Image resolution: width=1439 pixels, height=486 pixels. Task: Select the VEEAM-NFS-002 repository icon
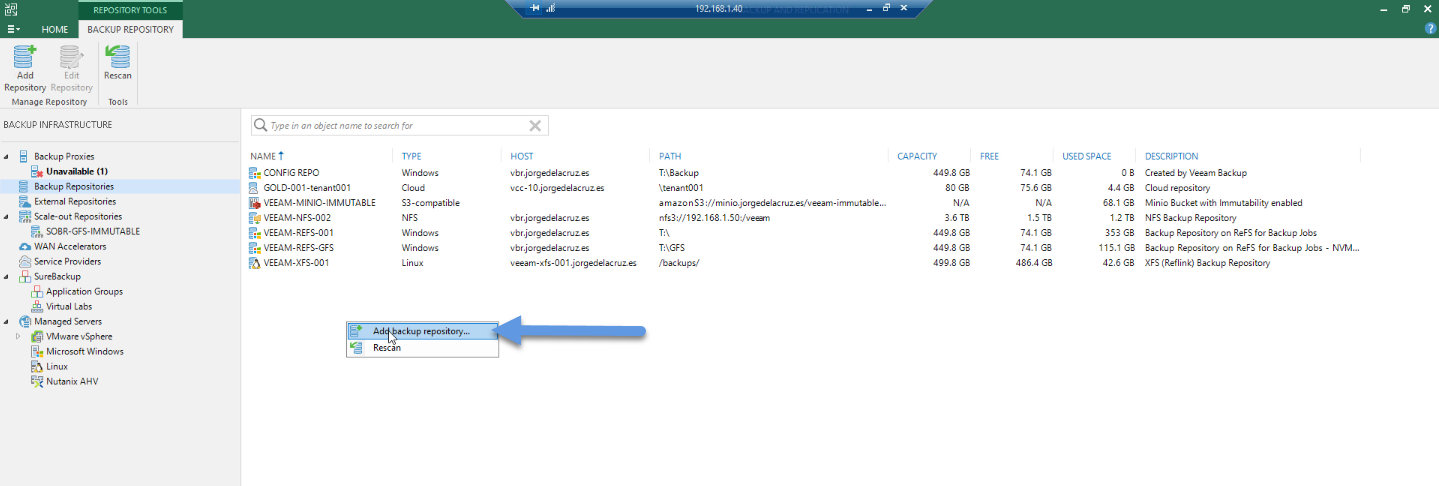[x=254, y=218]
